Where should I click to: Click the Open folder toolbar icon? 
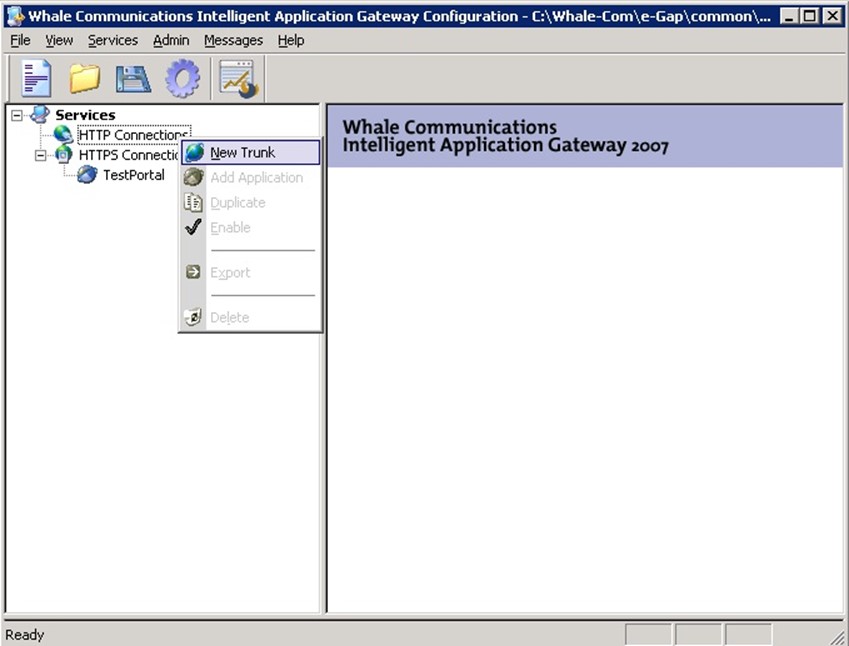[85, 78]
